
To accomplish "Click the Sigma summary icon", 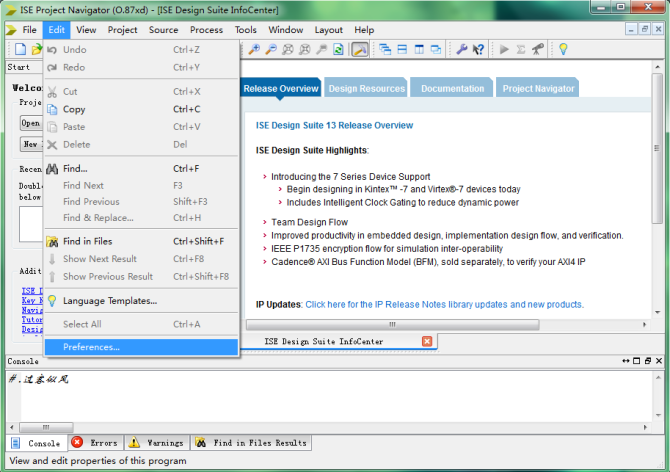I will 521,49.
